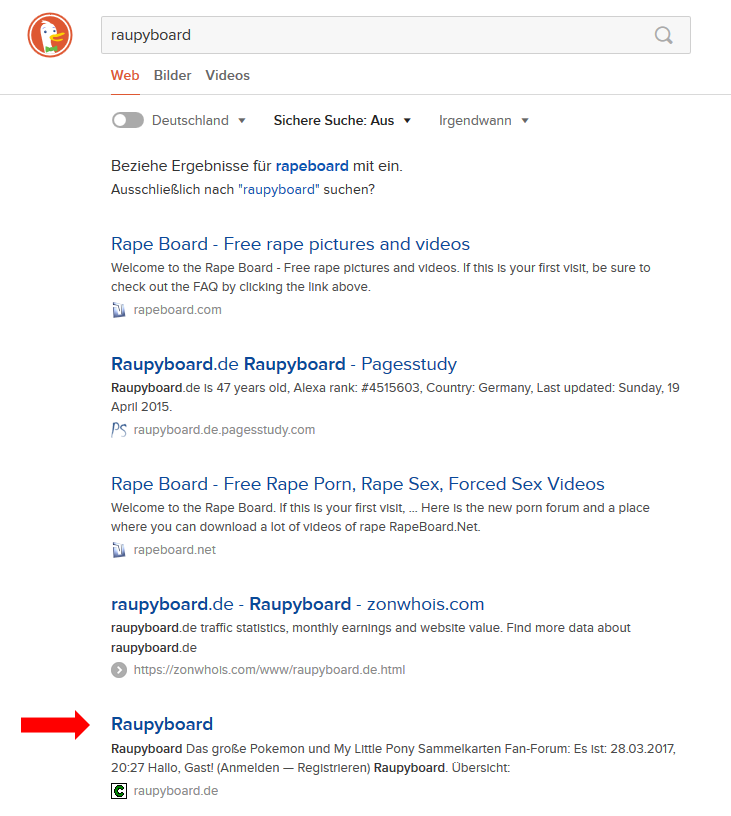Click the raupyboard.de.pagesstudy.com URL

tap(224, 430)
